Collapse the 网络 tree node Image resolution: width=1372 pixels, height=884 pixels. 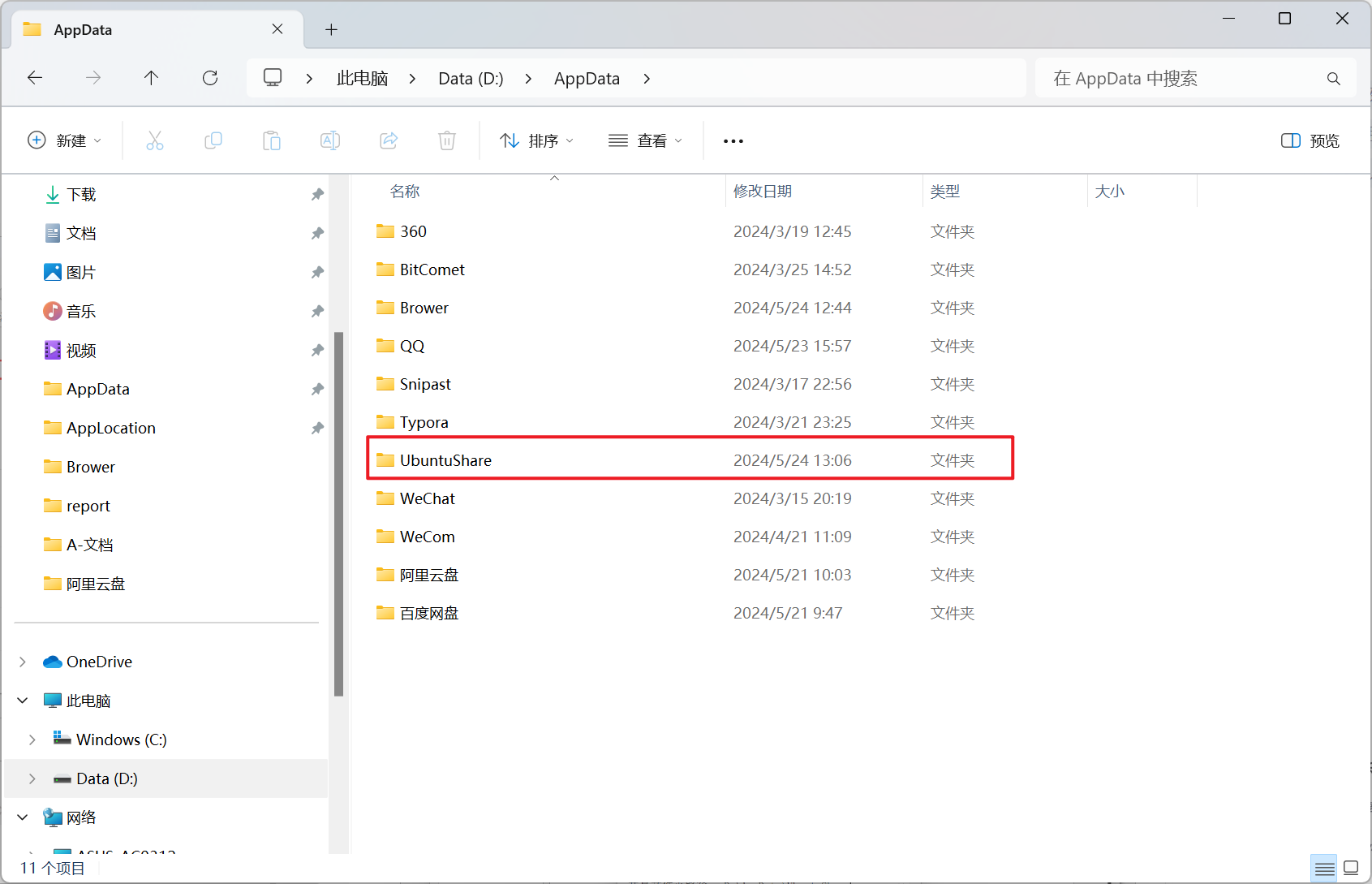(23, 817)
